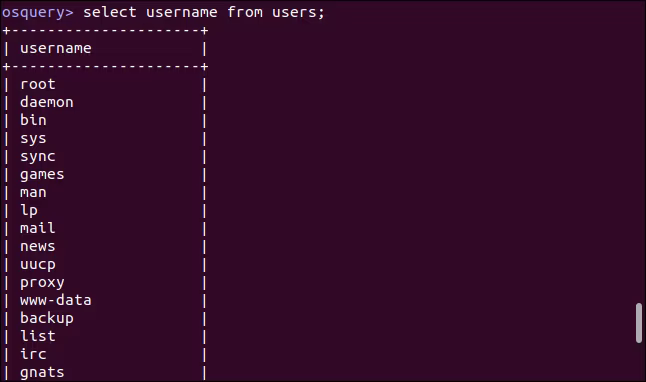Click the 'proxy' username entry

(42, 283)
